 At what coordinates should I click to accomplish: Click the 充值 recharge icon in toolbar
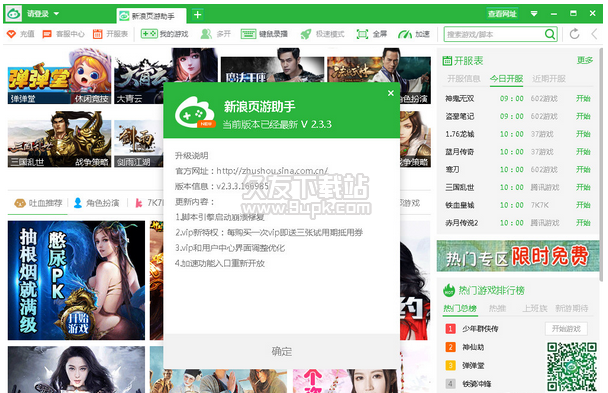11,34
